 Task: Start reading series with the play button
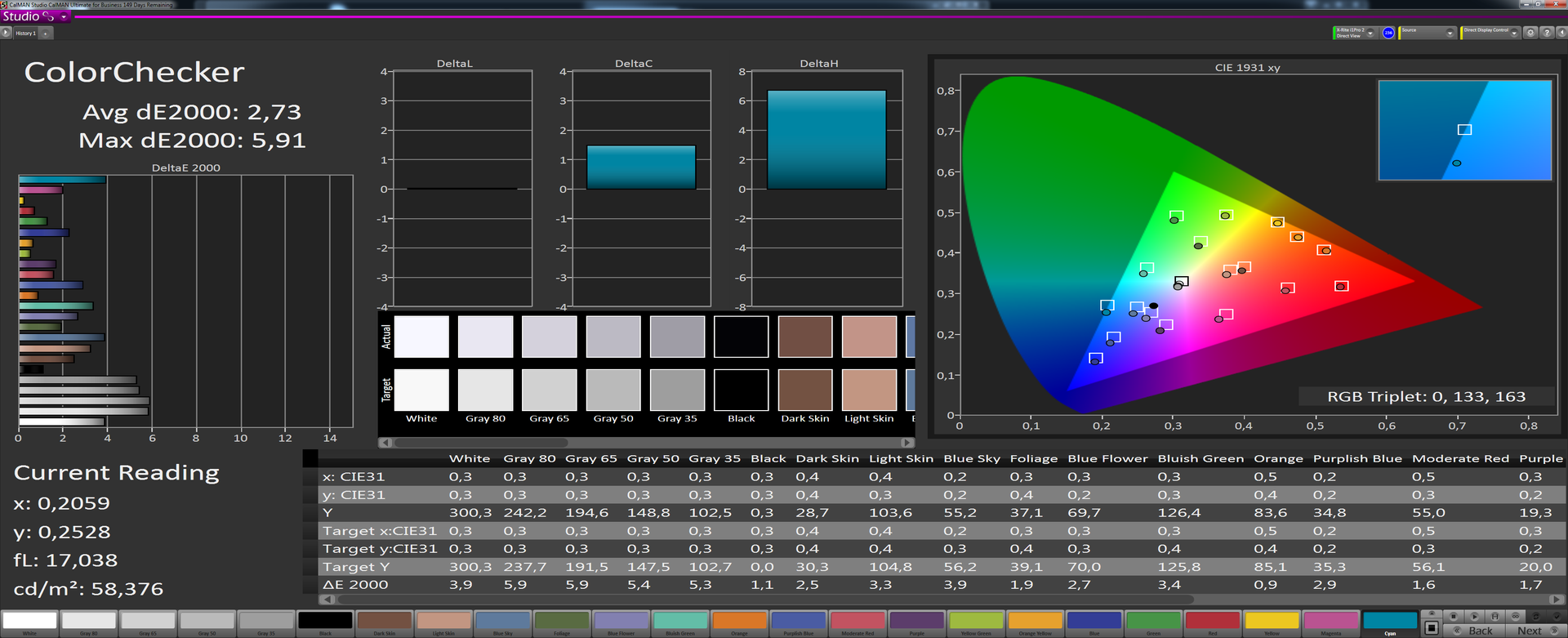[1474, 616]
